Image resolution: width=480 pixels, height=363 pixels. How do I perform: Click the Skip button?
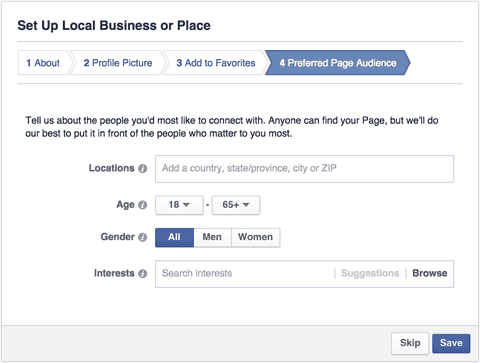[410, 343]
